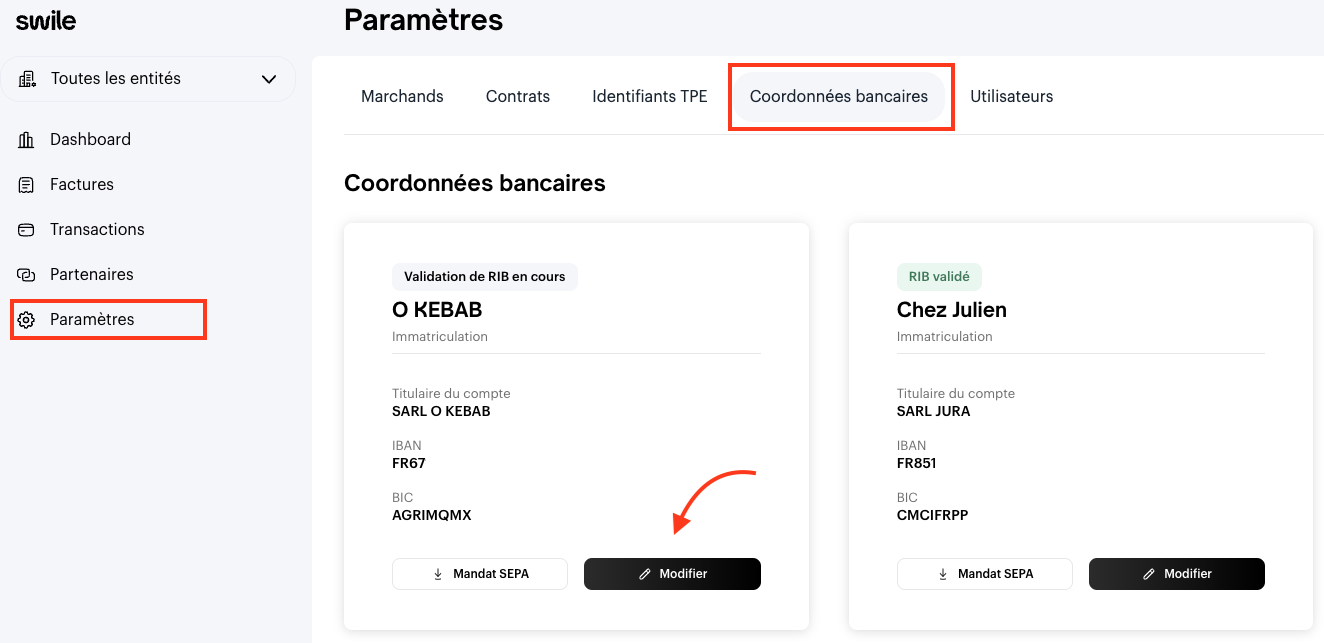Select the Coordonnées bancaires tab
Screen dimensions: 1324x643
[x=839, y=97]
